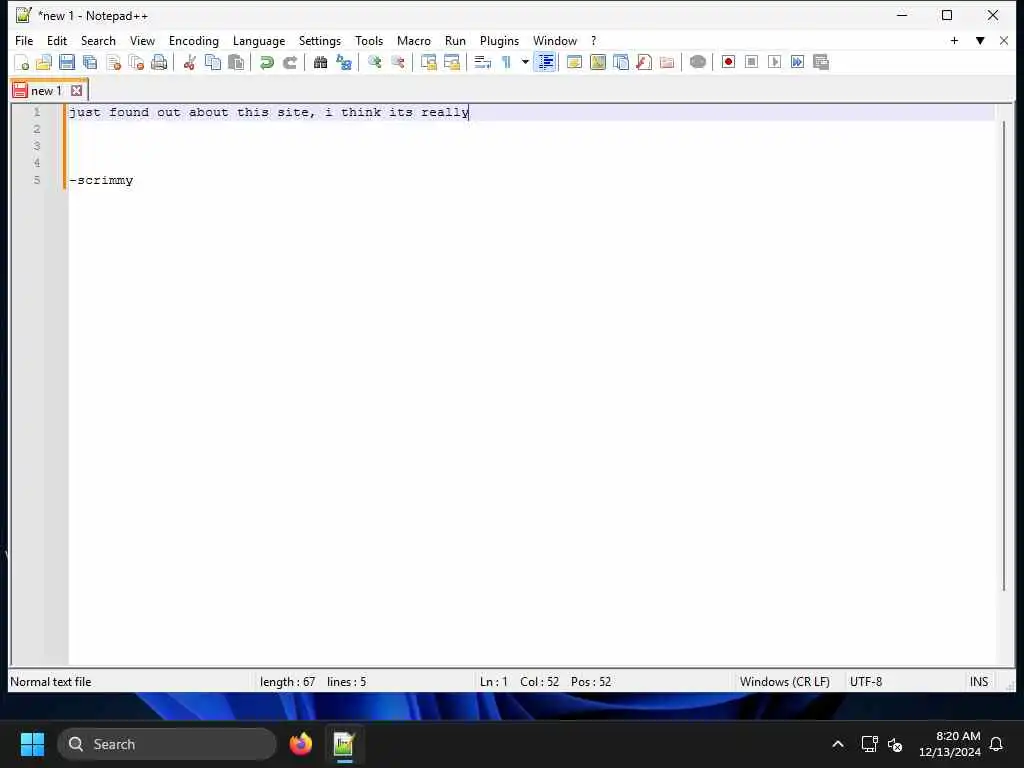Screen dimensions: 1024x768
Task: Add new tab with plus button
Action: (954, 40)
